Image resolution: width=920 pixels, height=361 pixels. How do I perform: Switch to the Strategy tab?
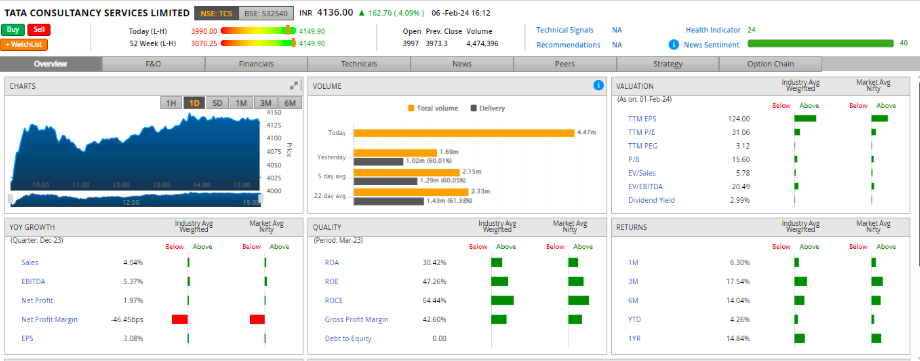click(x=668, y=65)
